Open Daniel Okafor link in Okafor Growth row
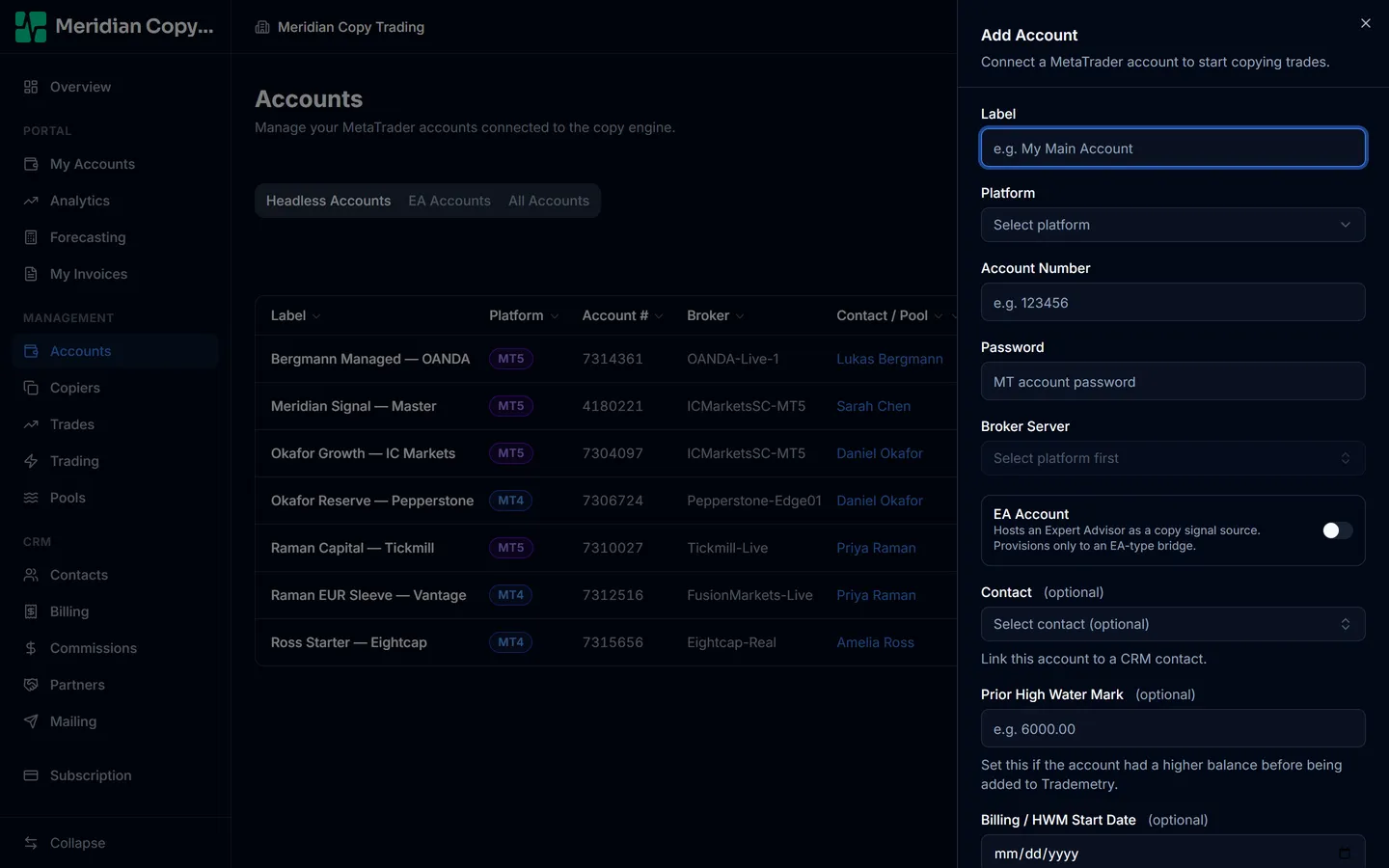The width and height of the screenshot is (1389, 868). click(x=880, y=453)
